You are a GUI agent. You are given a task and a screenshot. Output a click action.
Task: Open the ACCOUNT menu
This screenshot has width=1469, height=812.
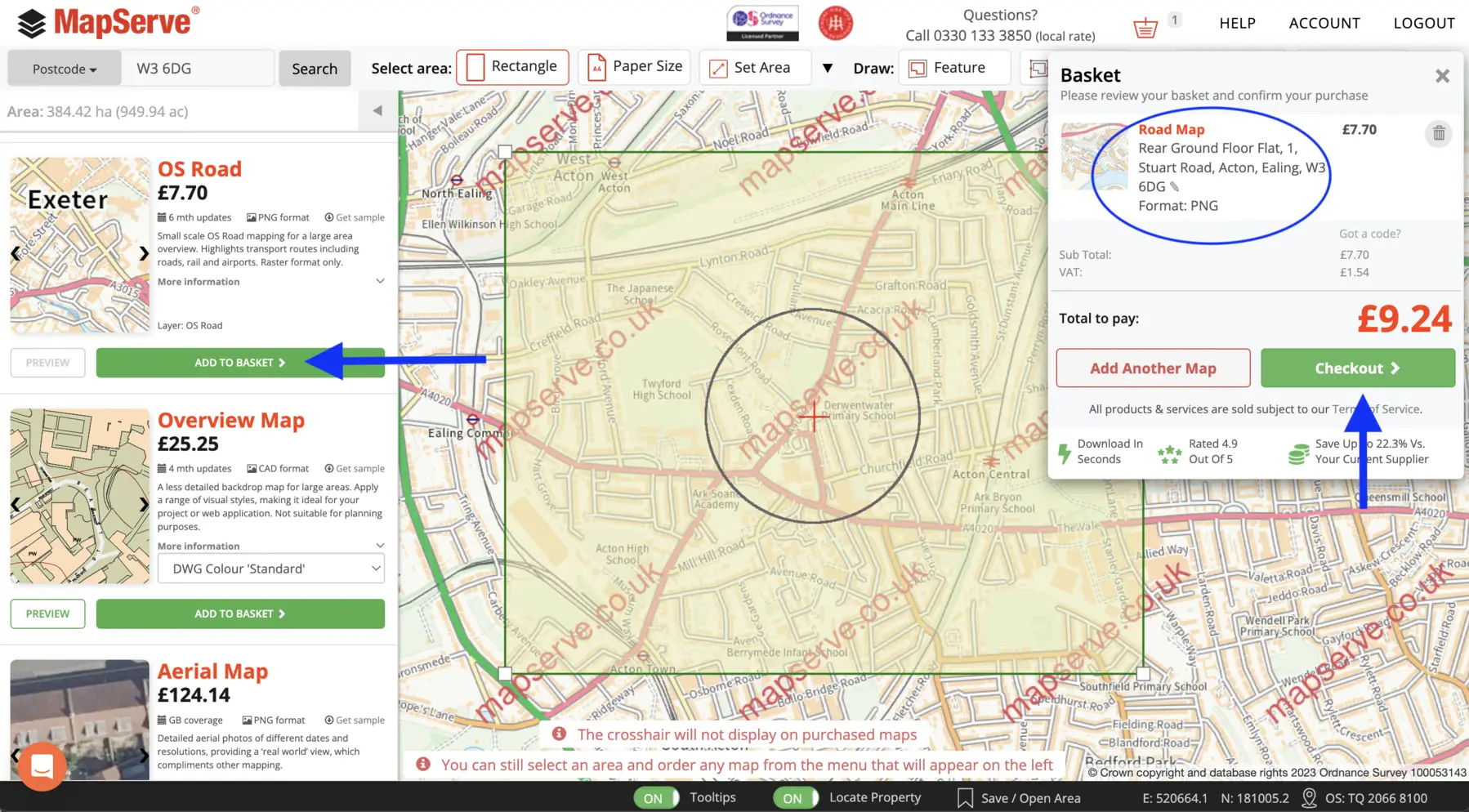tap(1324, 23)
